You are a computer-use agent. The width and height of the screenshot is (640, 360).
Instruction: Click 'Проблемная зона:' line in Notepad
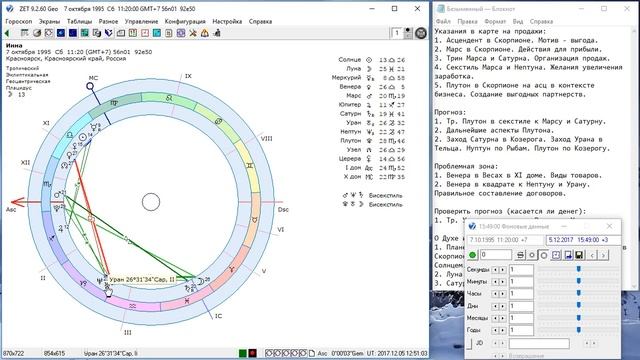point(466,166)
